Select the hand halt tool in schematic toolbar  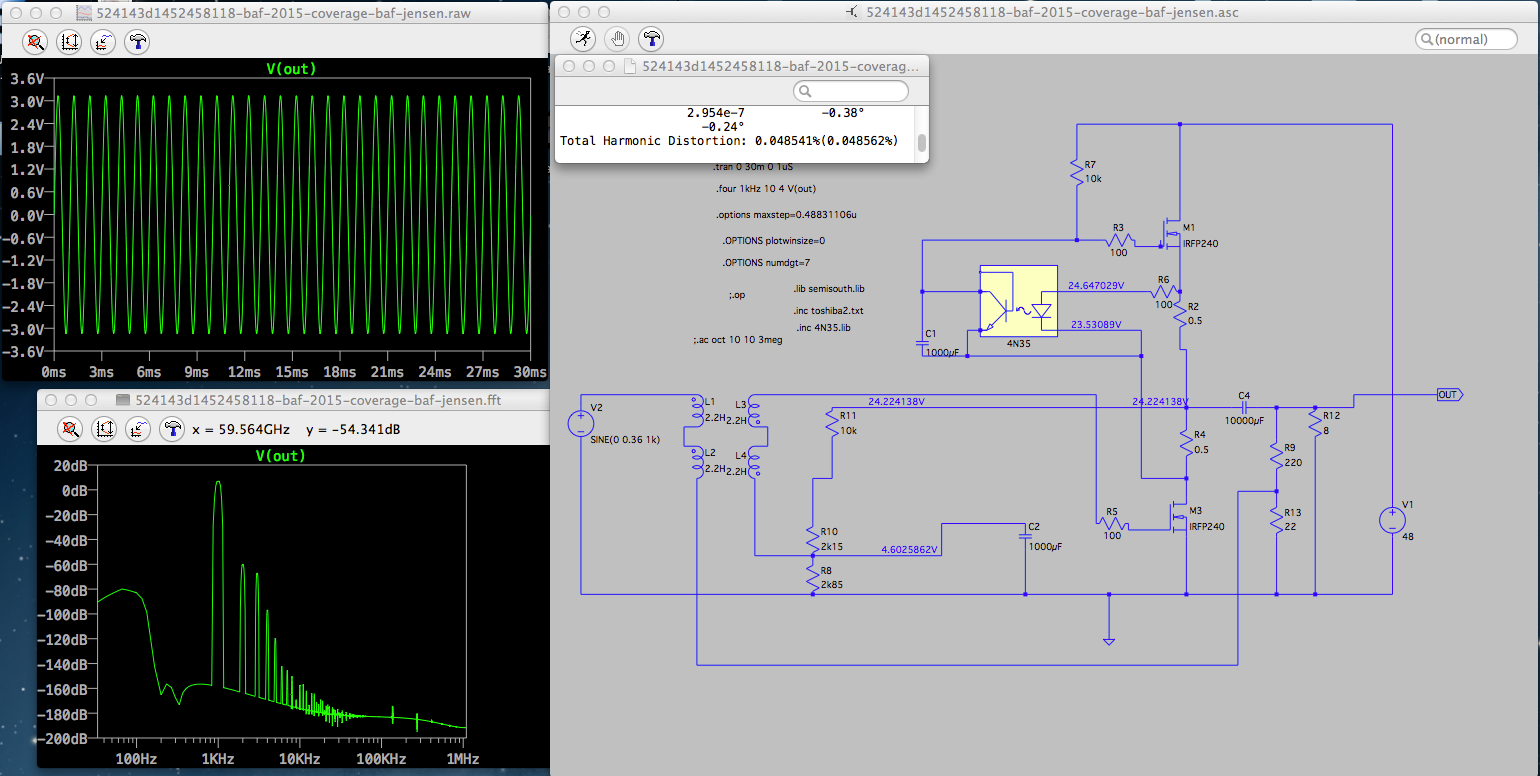pyautogui.click(x=618, y=39)
